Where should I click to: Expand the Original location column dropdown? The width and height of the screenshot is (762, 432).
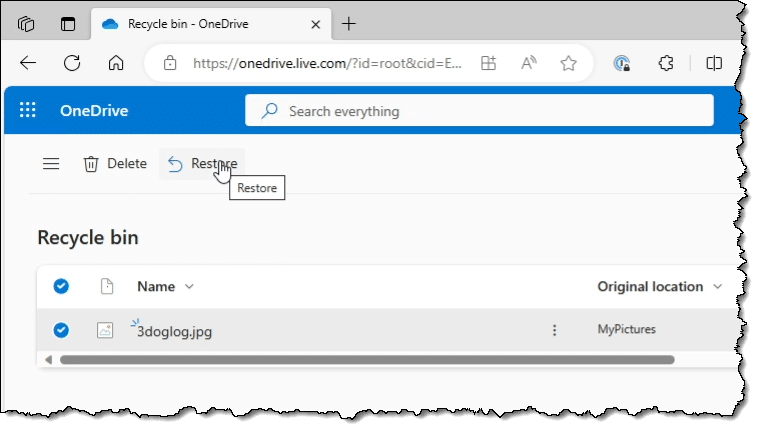[x=717, y=287]
